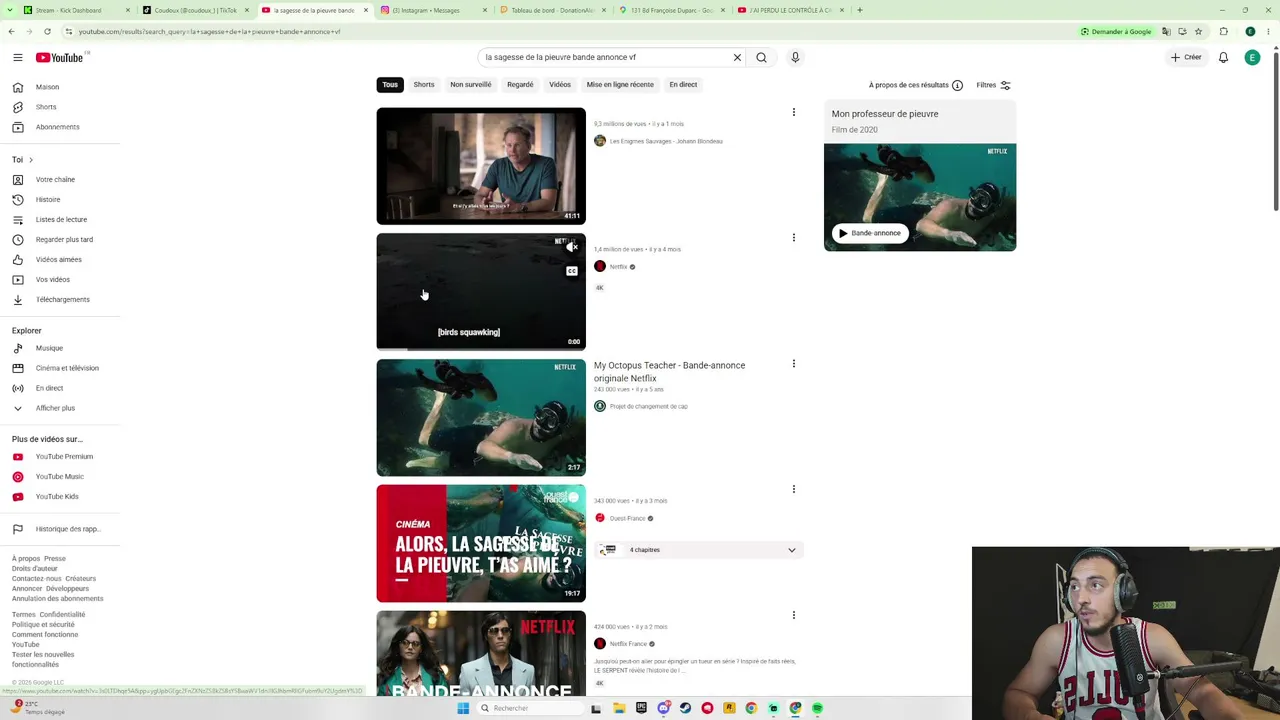Viewport: 1280px width, 720px height.
Task: Open the three-dot menu for My Octopus Teacher video
Action: [794, 364]
